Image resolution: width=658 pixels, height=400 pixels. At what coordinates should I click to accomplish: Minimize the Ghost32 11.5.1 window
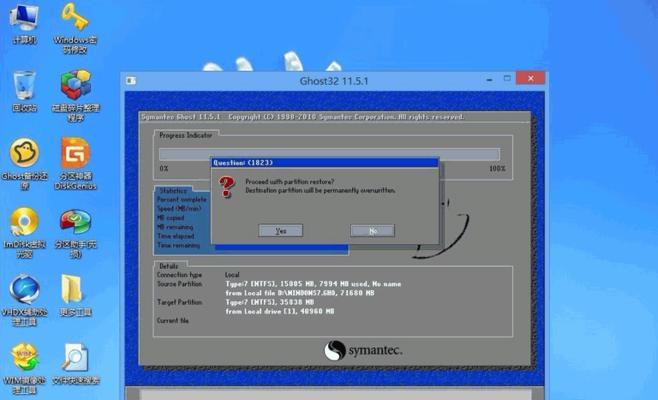489,78
